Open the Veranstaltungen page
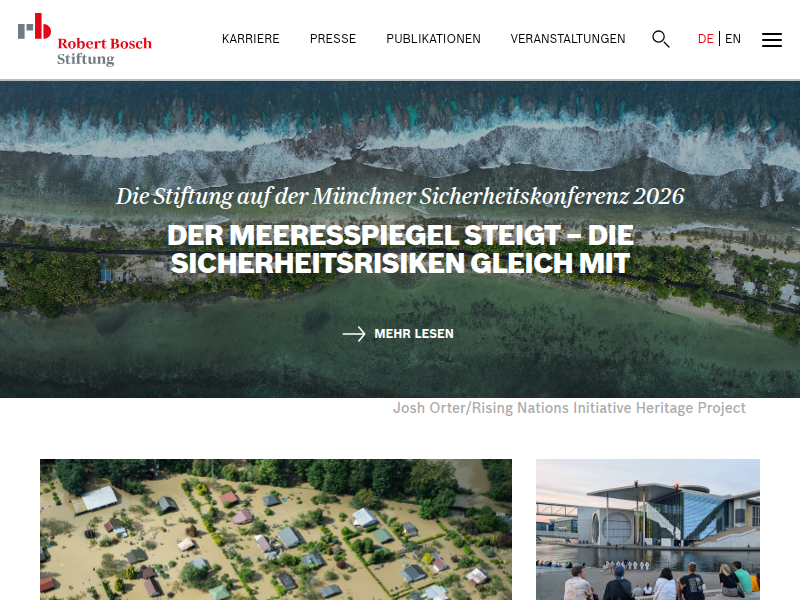This screenshot has width=800, height=600. coord(568,39)
